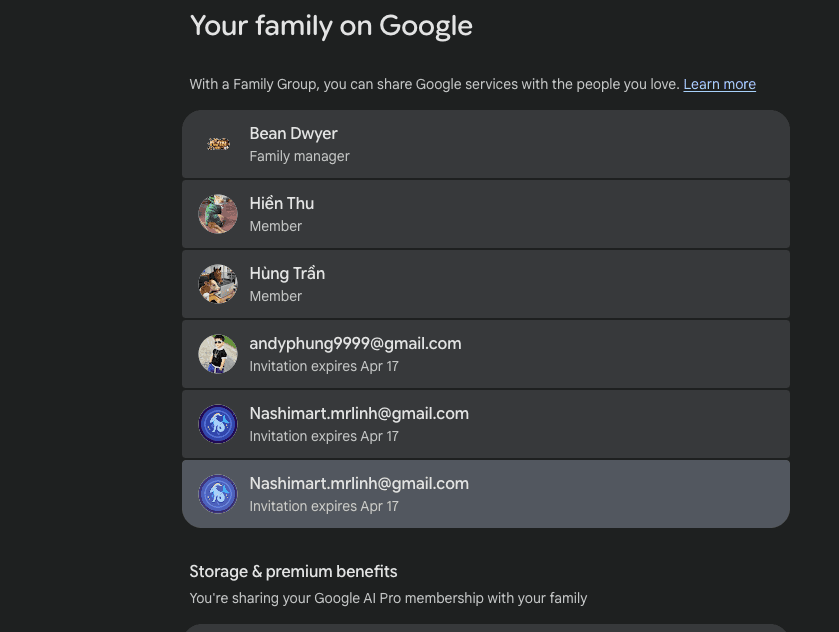Click the invitation expiry text under andyphung9999
The width and height of the screenshot is (839, 632).
[324, 366]
